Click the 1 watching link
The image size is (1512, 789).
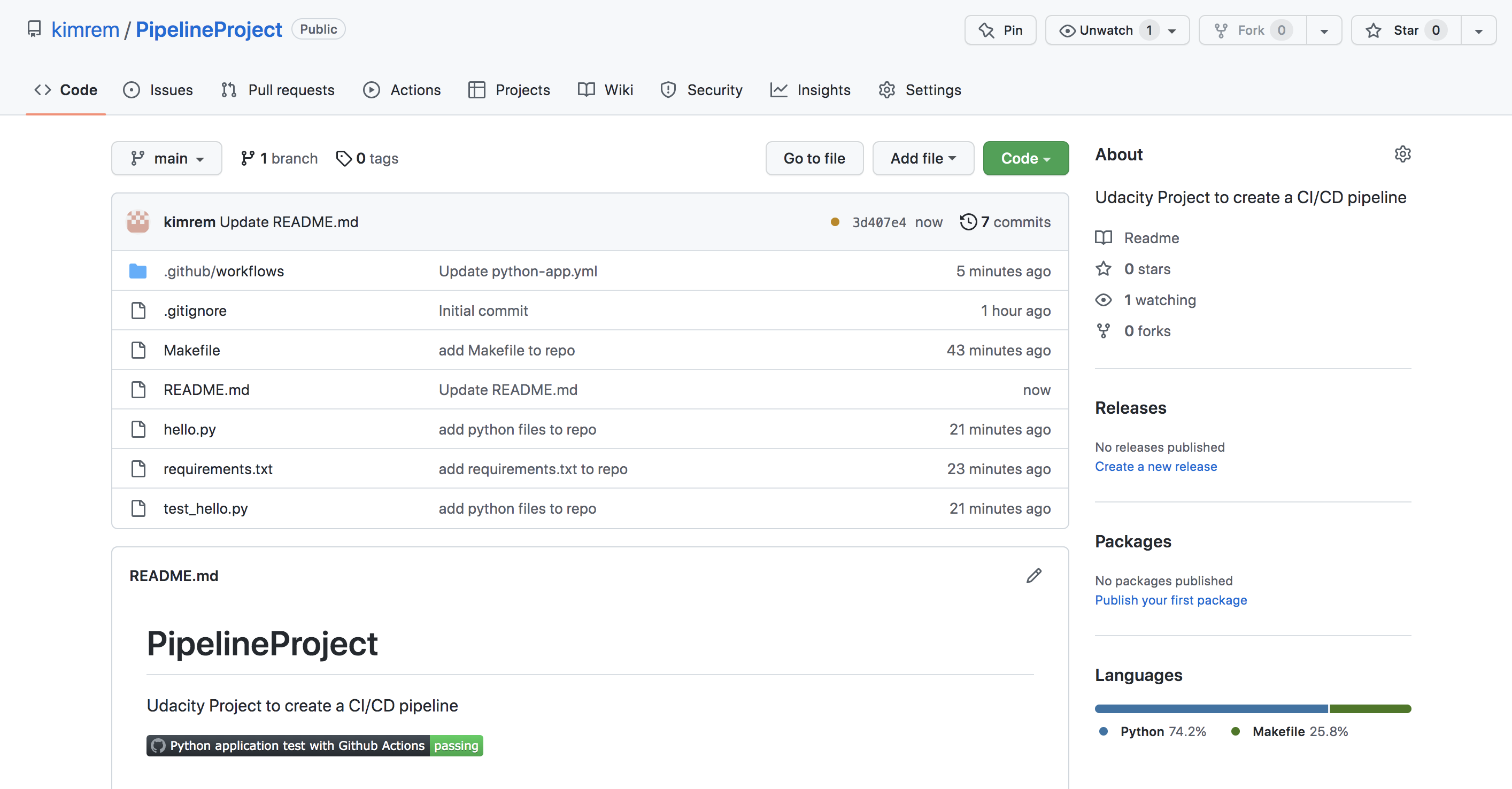pos(1145,300)
